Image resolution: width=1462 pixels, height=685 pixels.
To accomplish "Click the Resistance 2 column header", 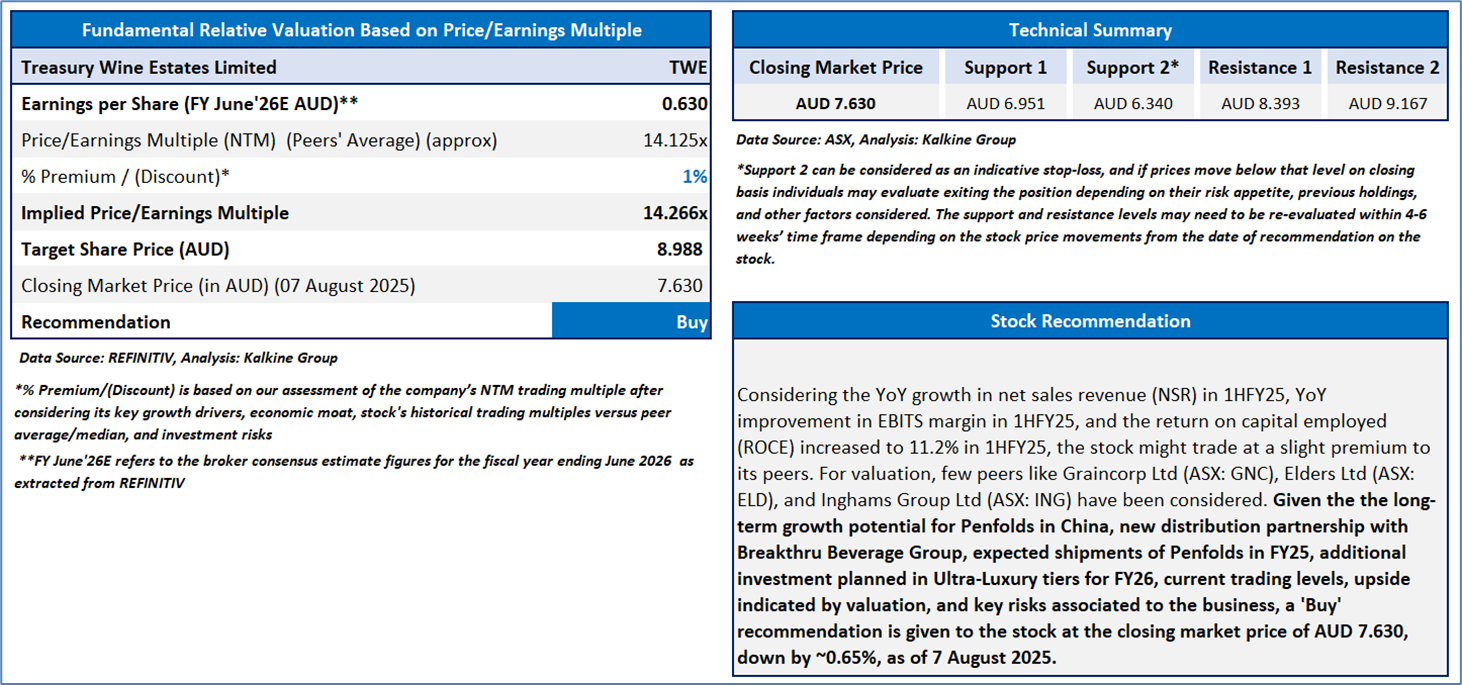I will coord(1387,68).
